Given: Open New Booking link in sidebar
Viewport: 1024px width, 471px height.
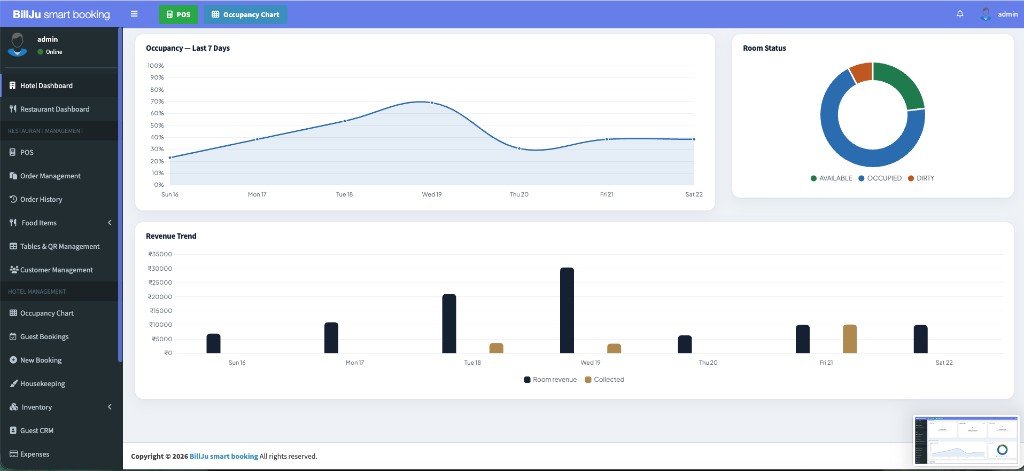Looking at the screenshot, I should (59, 360).
